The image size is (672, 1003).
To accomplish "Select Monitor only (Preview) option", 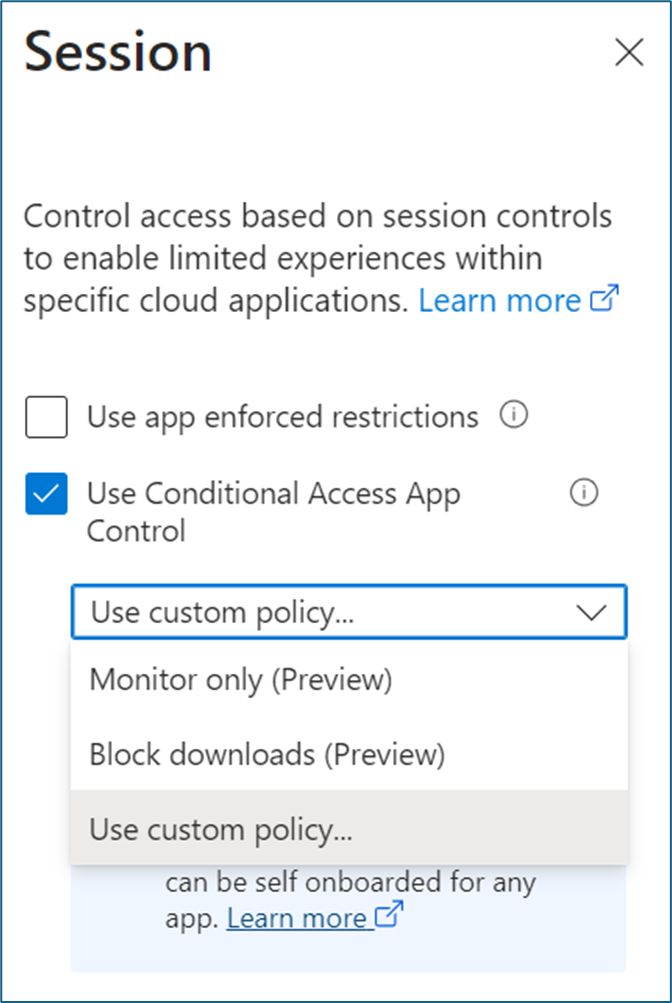I will coord(241,680).
